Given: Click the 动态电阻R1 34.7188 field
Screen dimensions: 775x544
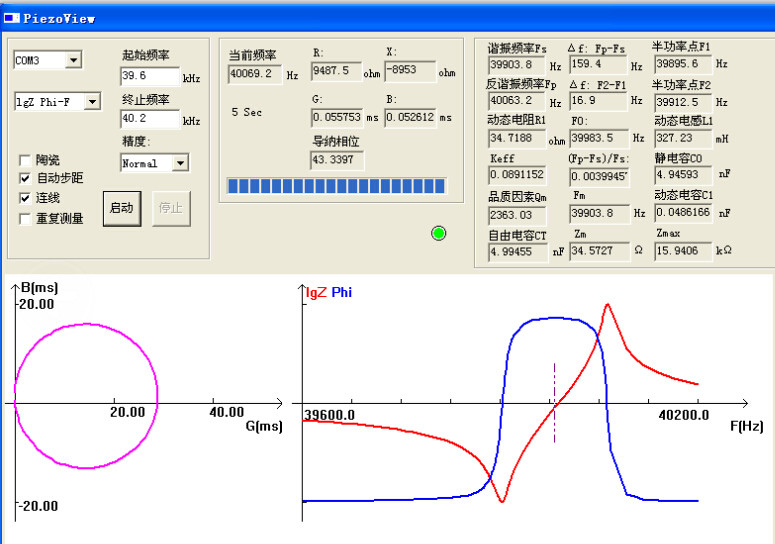Looking at the screenshot, I should 517,138.
